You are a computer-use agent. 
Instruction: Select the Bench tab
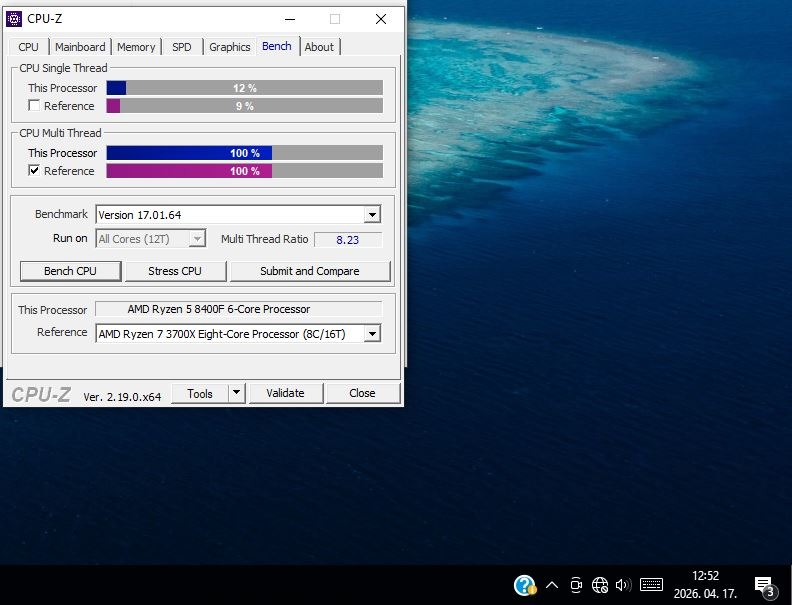(277, 46)
